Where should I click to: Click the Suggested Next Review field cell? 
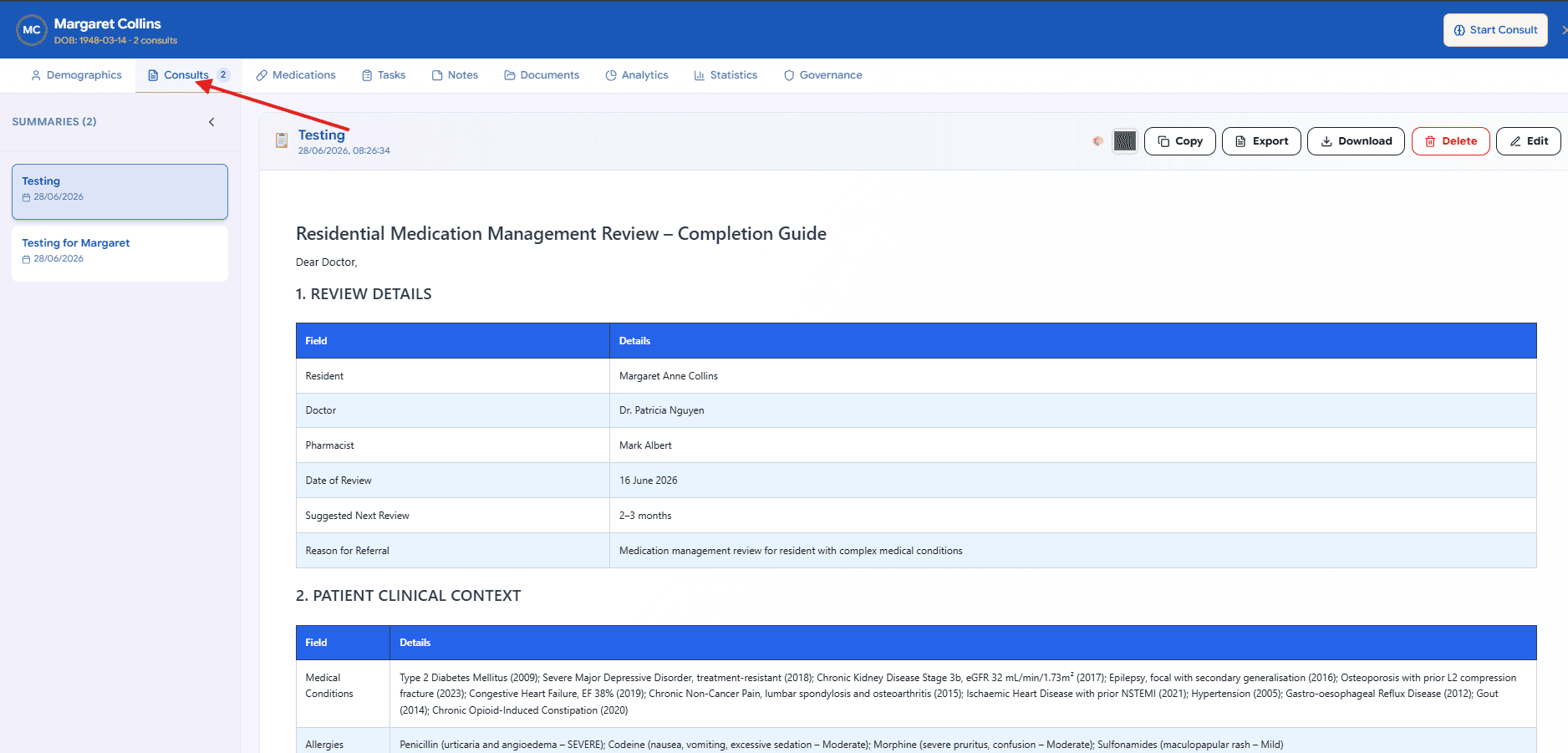tap(453, 516)
